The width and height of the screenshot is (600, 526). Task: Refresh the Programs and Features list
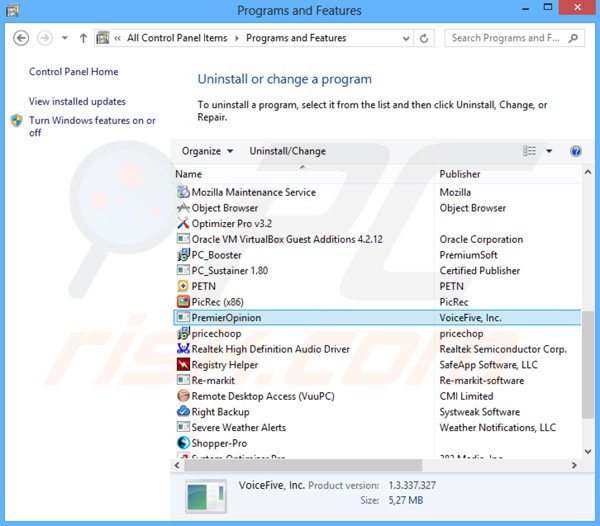pos(424,38)
